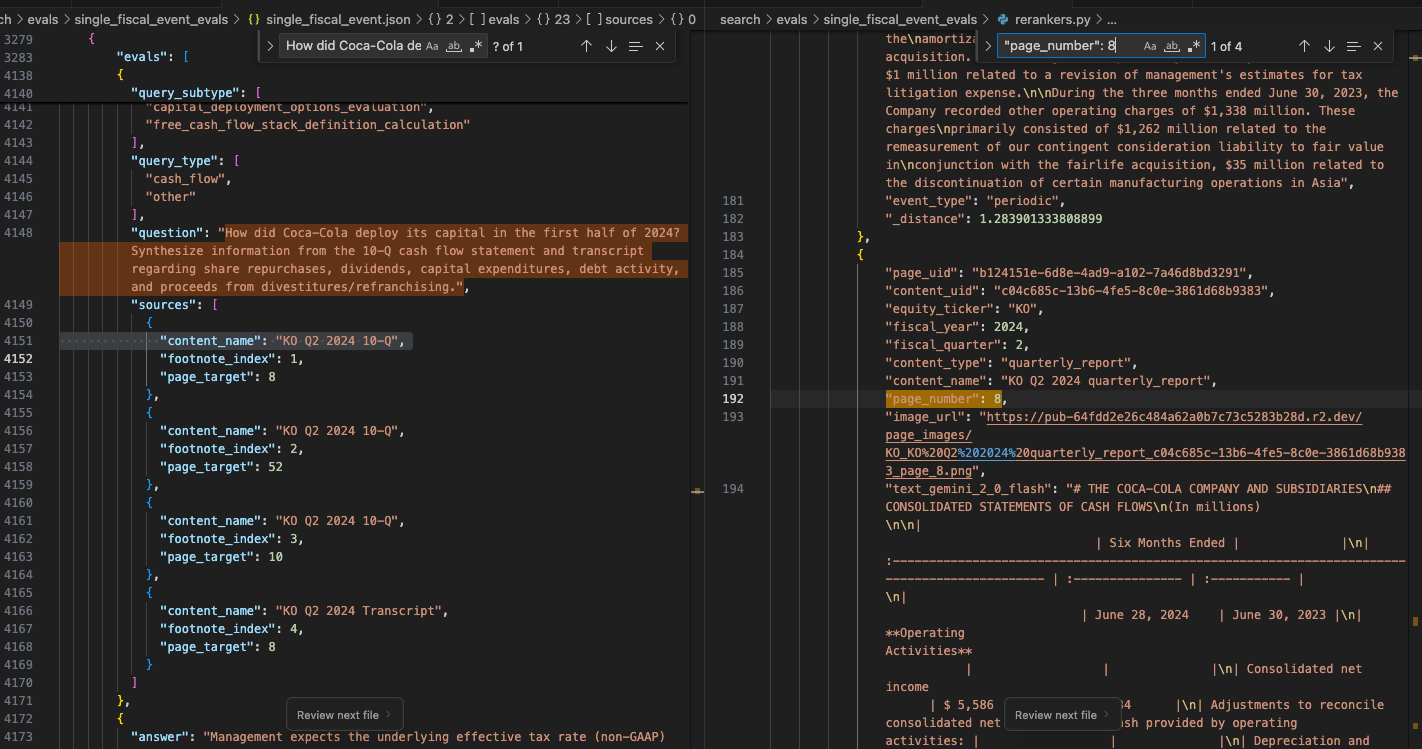
Task: Click 'Review next file' button in left pane
Action: (344, 715)
